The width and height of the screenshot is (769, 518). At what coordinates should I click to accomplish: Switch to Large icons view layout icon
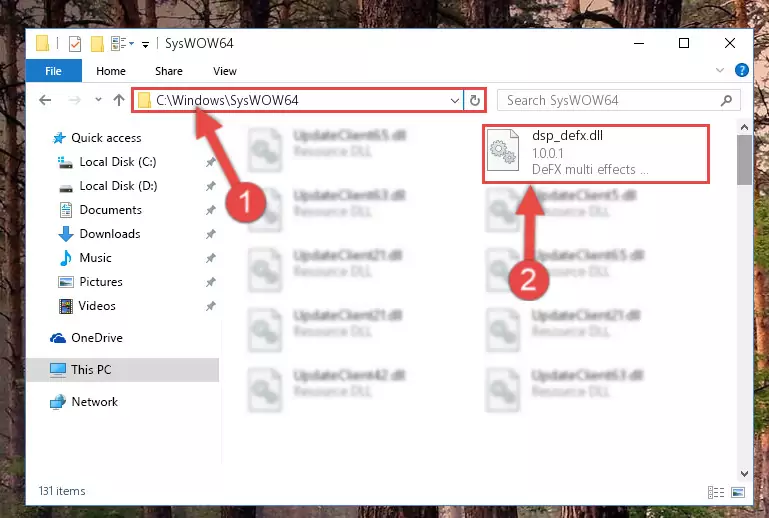click(738, 492)
